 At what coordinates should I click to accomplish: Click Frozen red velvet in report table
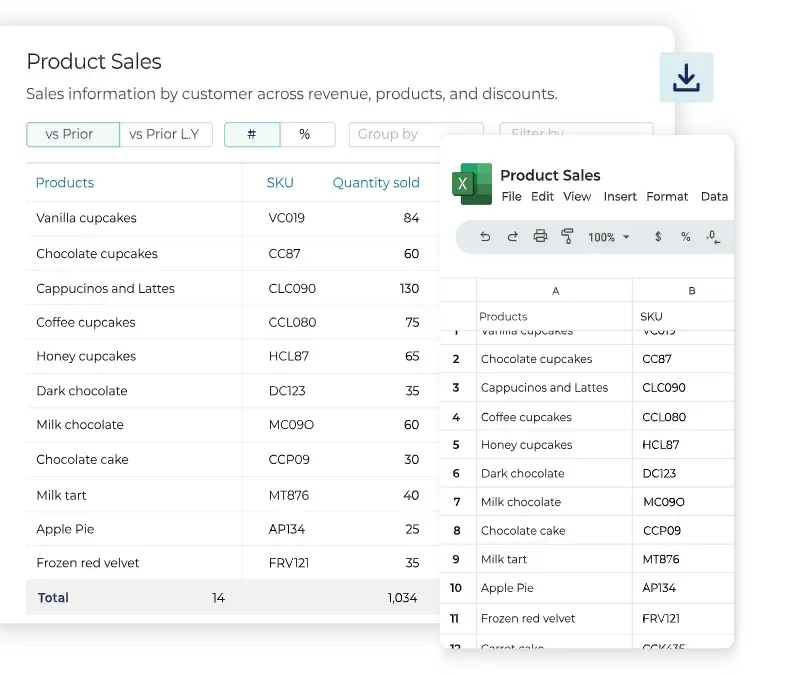88,563
